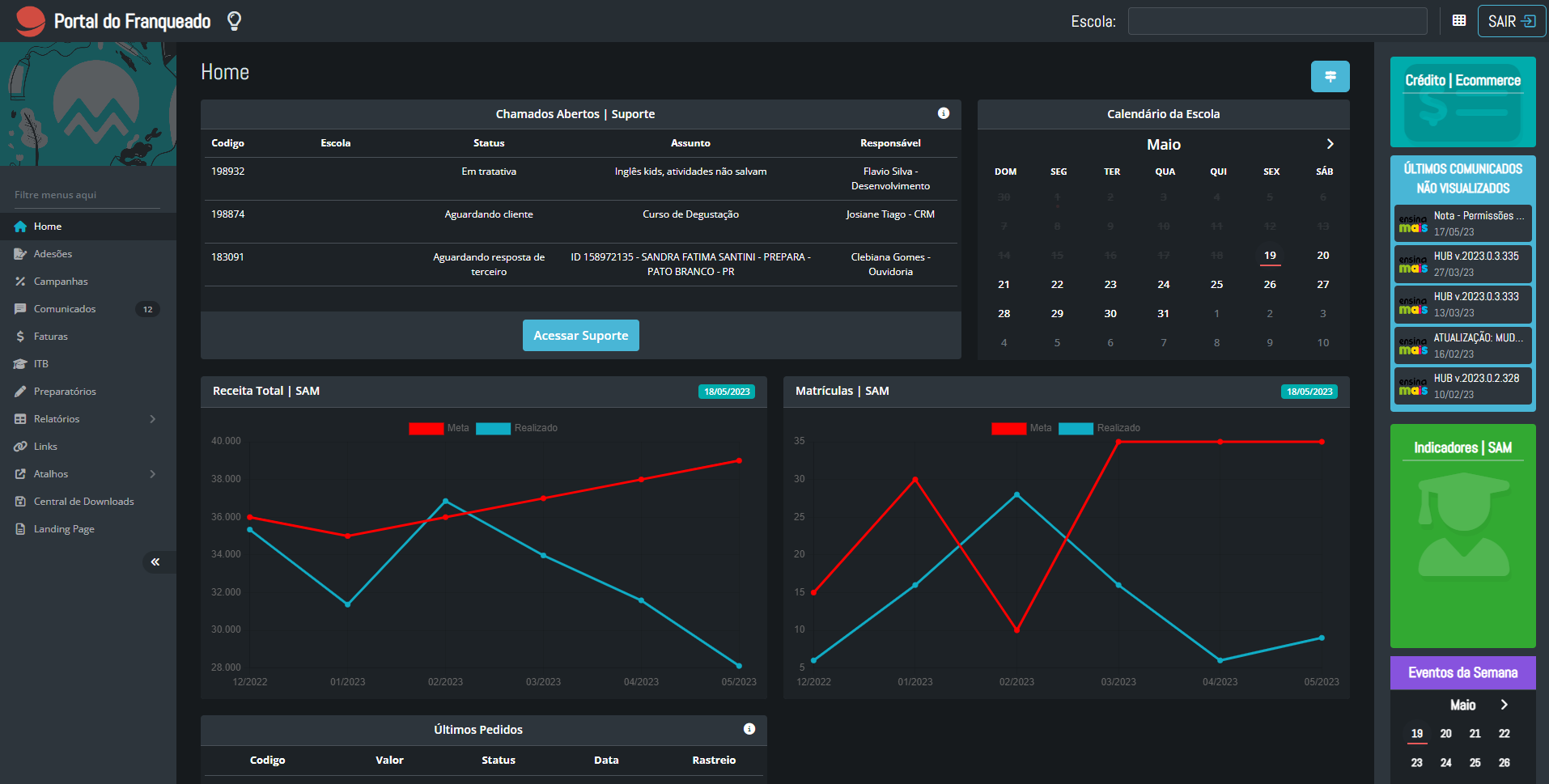Go to next month in Calendário da Escola
This screenshot has width=1549, height=784.
(x=1330, y=144)
